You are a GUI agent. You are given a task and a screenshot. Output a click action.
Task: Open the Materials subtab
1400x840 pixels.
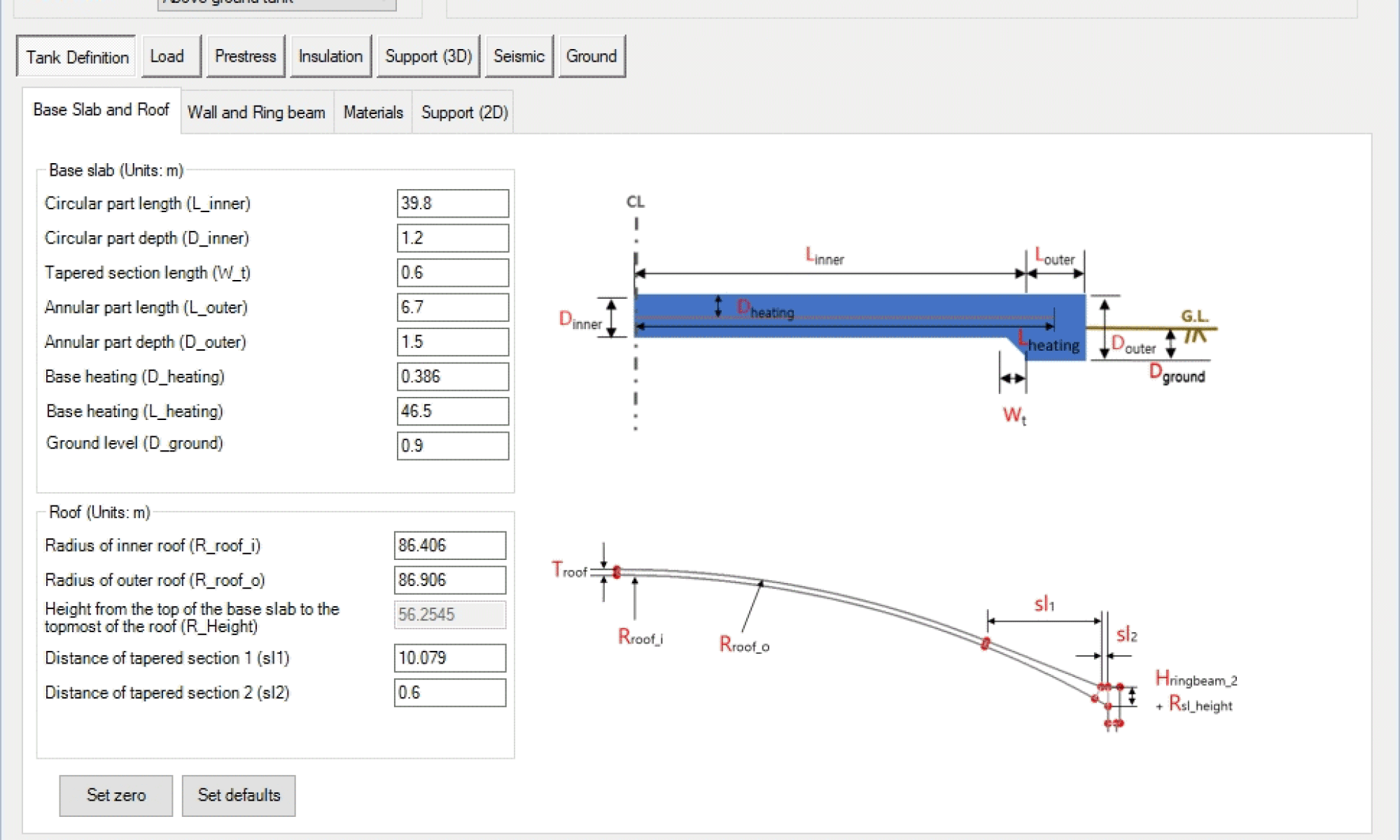(373, 113)
